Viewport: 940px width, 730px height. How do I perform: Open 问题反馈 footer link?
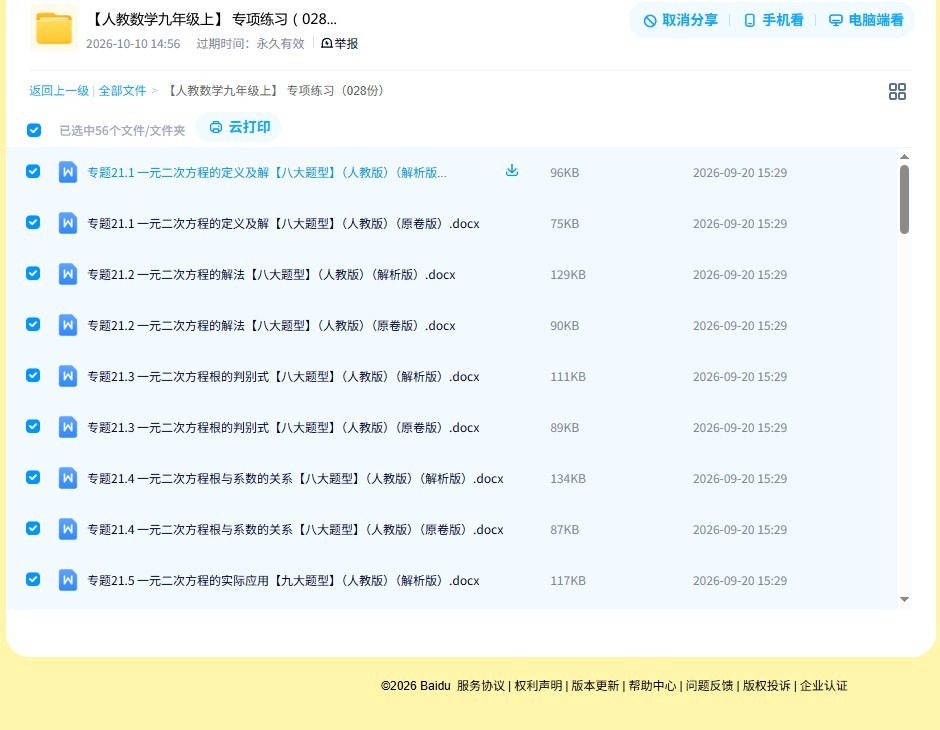pos(709,686)
